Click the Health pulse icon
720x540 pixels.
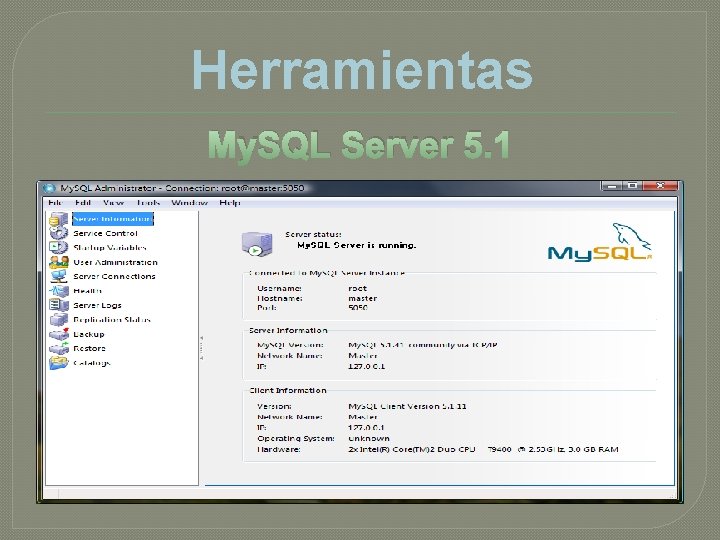click(x=59, y=291)
